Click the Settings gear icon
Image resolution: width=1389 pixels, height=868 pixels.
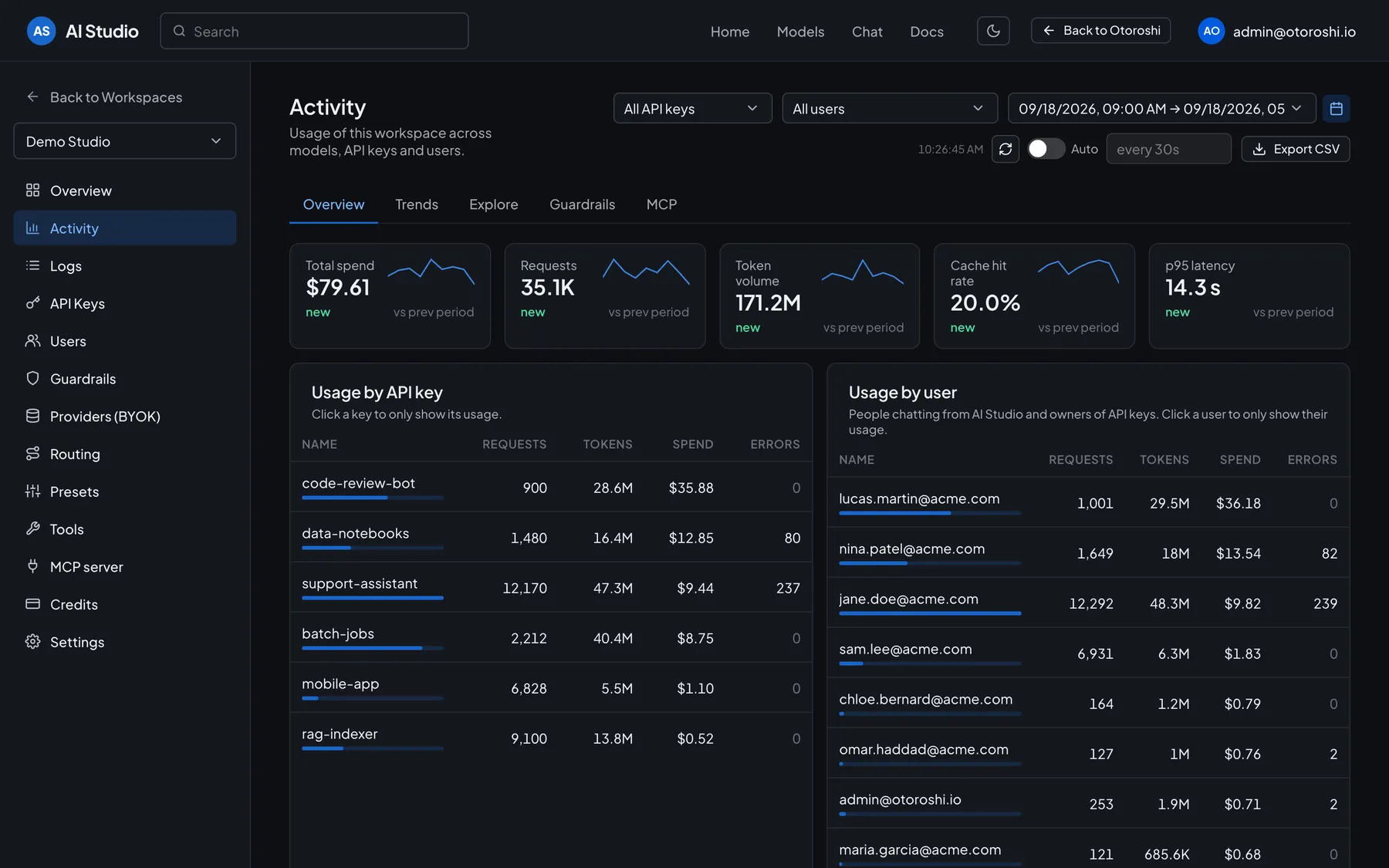point(32,642)
